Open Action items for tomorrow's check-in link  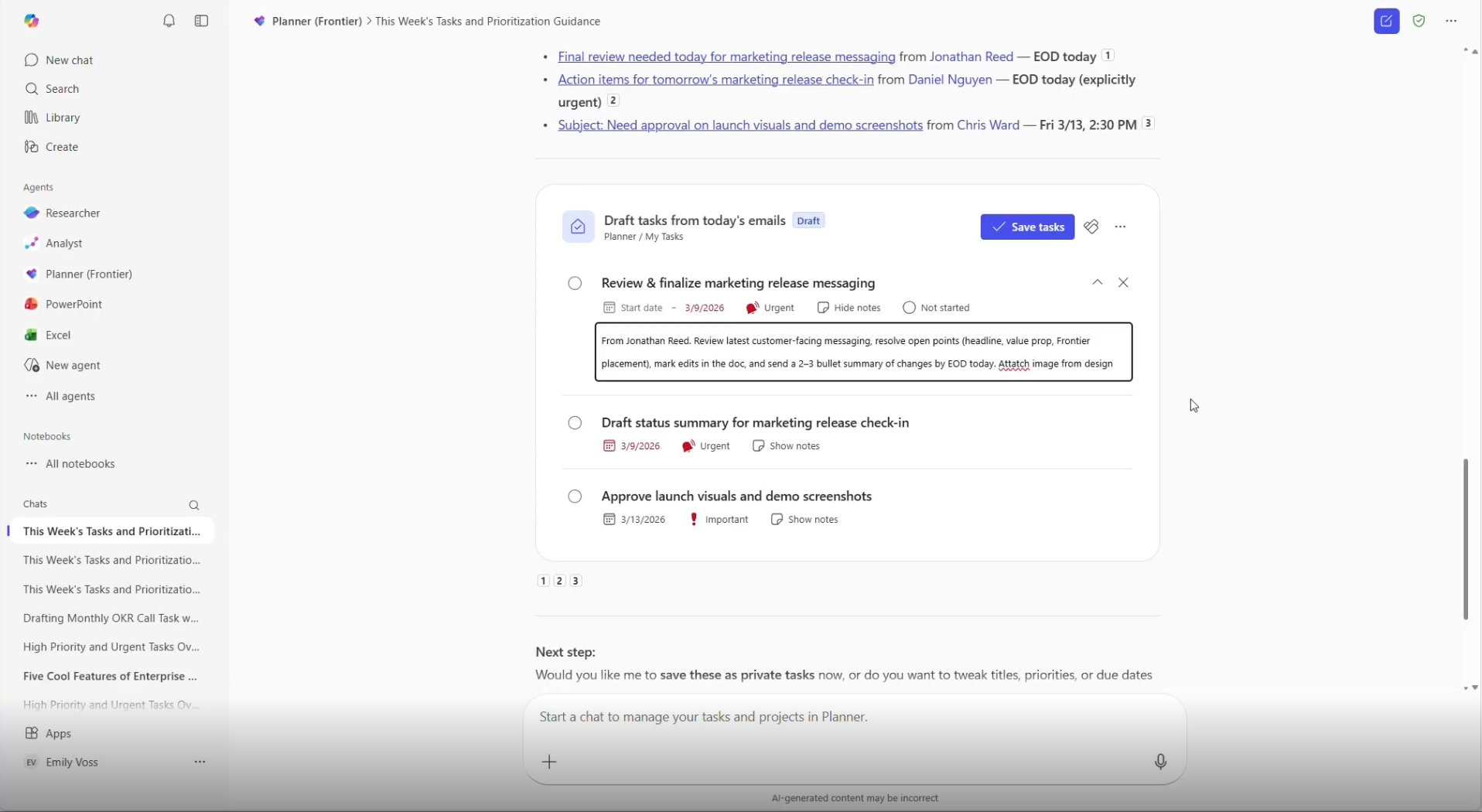point(715,80)
